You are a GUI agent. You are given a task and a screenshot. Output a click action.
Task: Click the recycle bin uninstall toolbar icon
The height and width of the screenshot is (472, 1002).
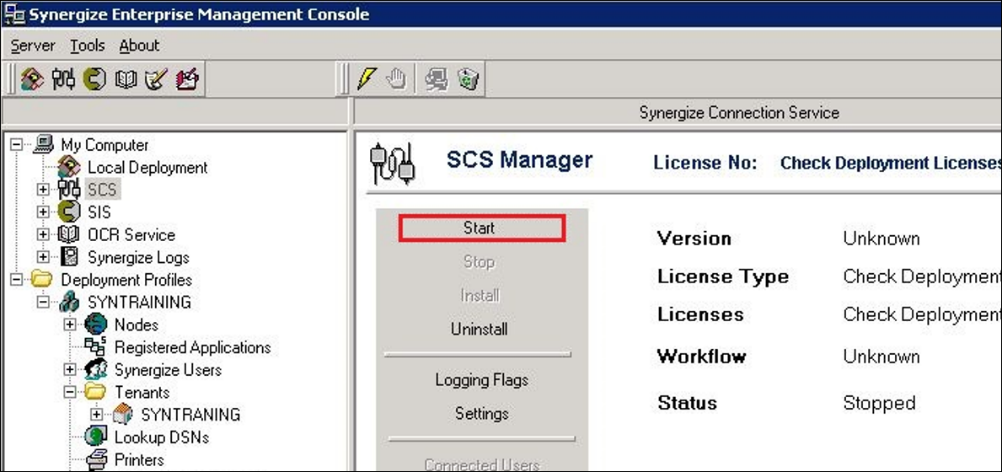tap(469, 80)
